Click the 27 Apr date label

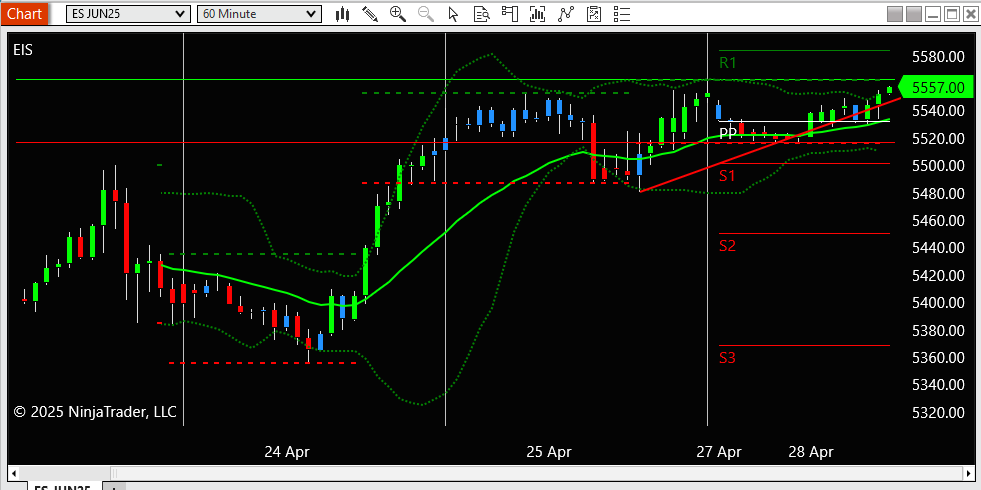(719, 452)
